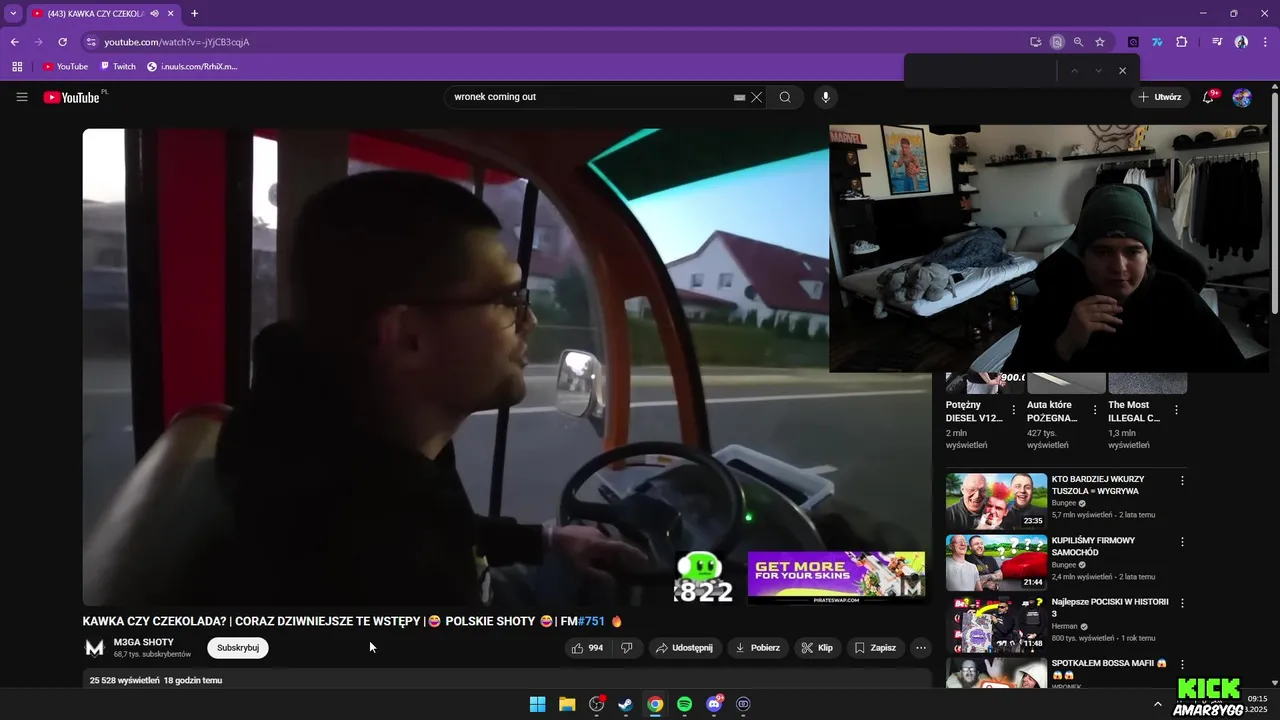Screen dimensions: 1280x720
Task: Open the Twitch bookmark
Action: tap(117, 66)
